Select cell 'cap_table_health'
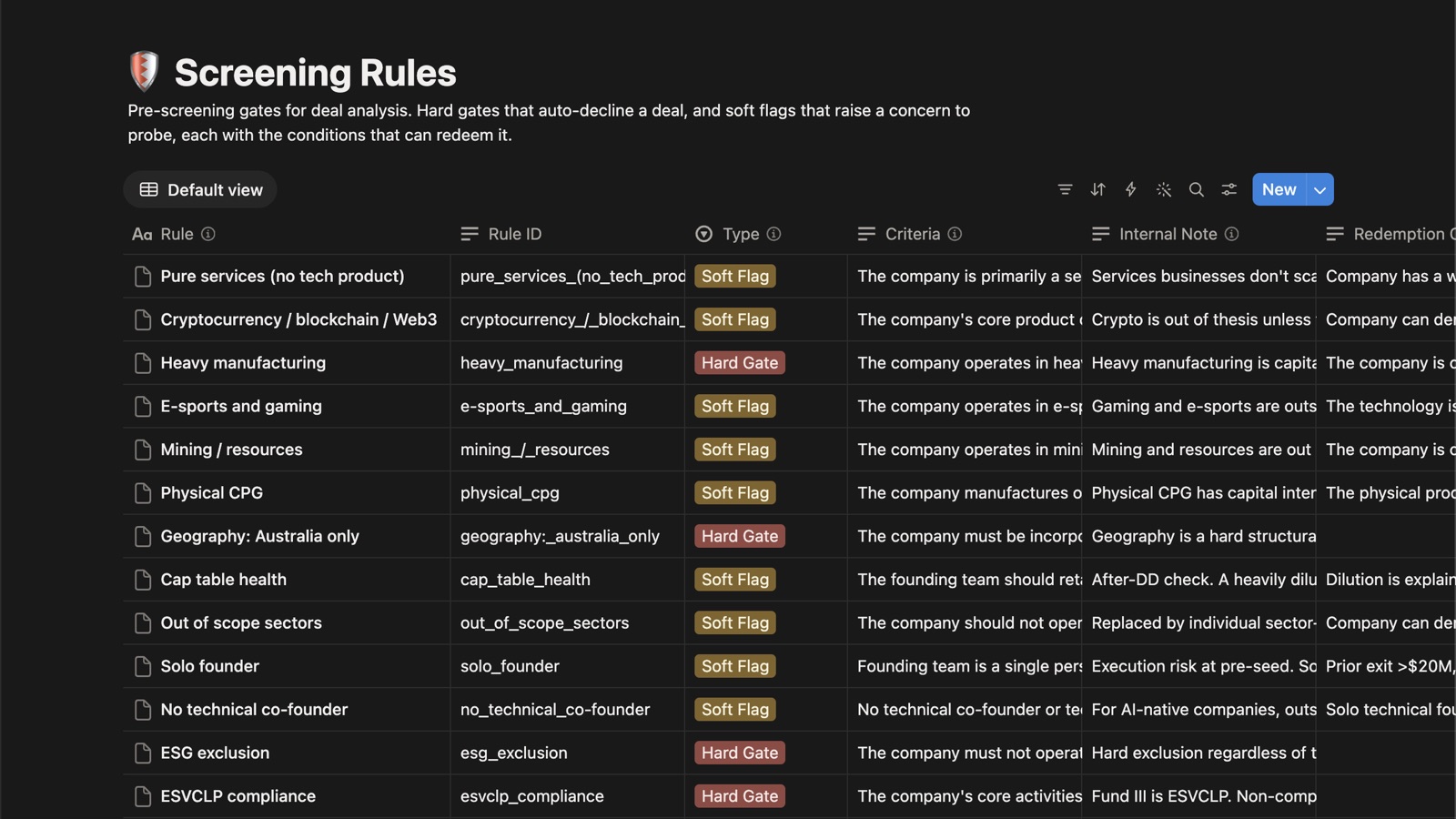Viewport: 1456px width, 819px height. [567, 580]
